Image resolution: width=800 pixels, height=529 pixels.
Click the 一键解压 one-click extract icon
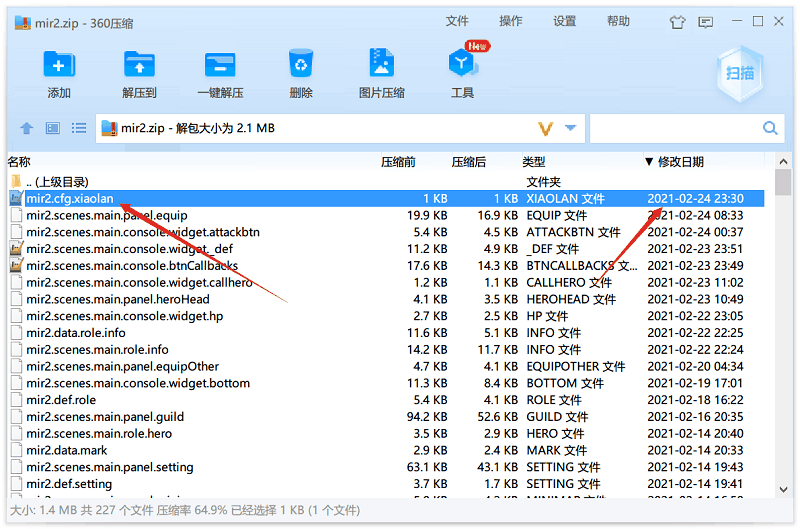(x=220, y=65)
